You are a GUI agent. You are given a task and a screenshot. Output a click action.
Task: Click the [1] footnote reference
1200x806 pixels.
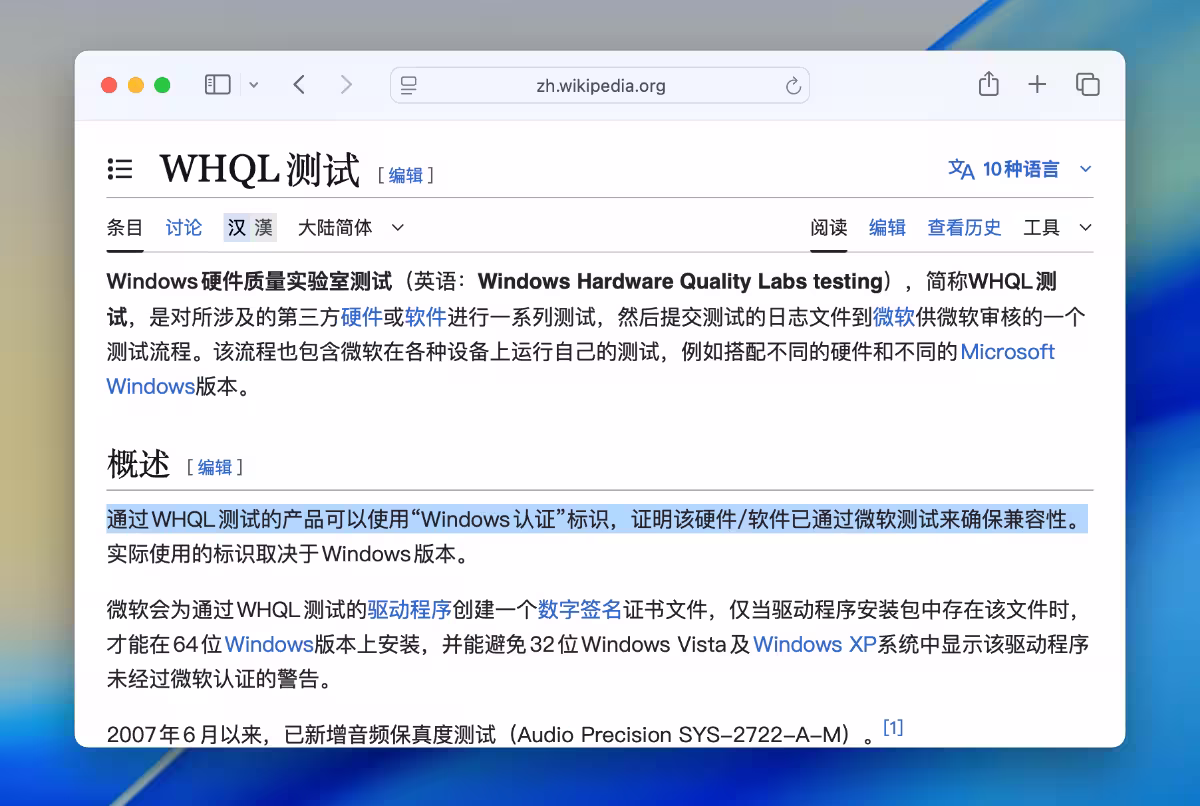[893, 728]
